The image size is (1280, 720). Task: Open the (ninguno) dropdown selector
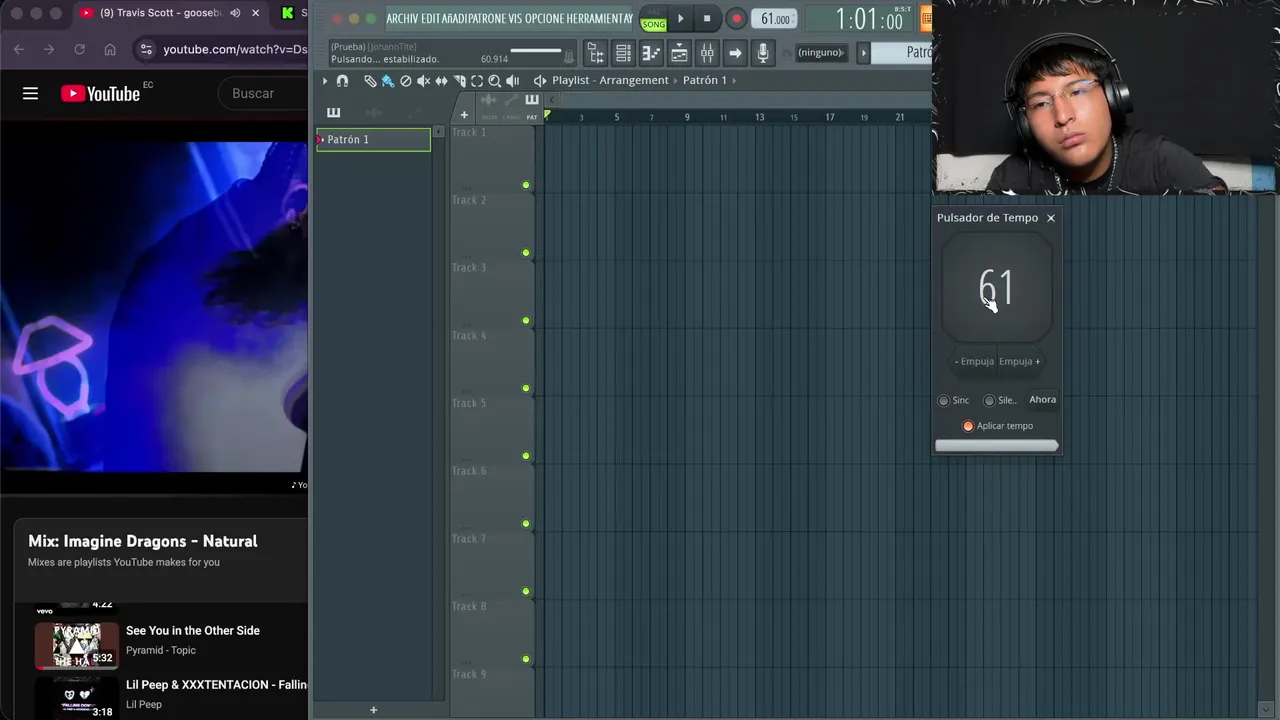pos(821,52)
